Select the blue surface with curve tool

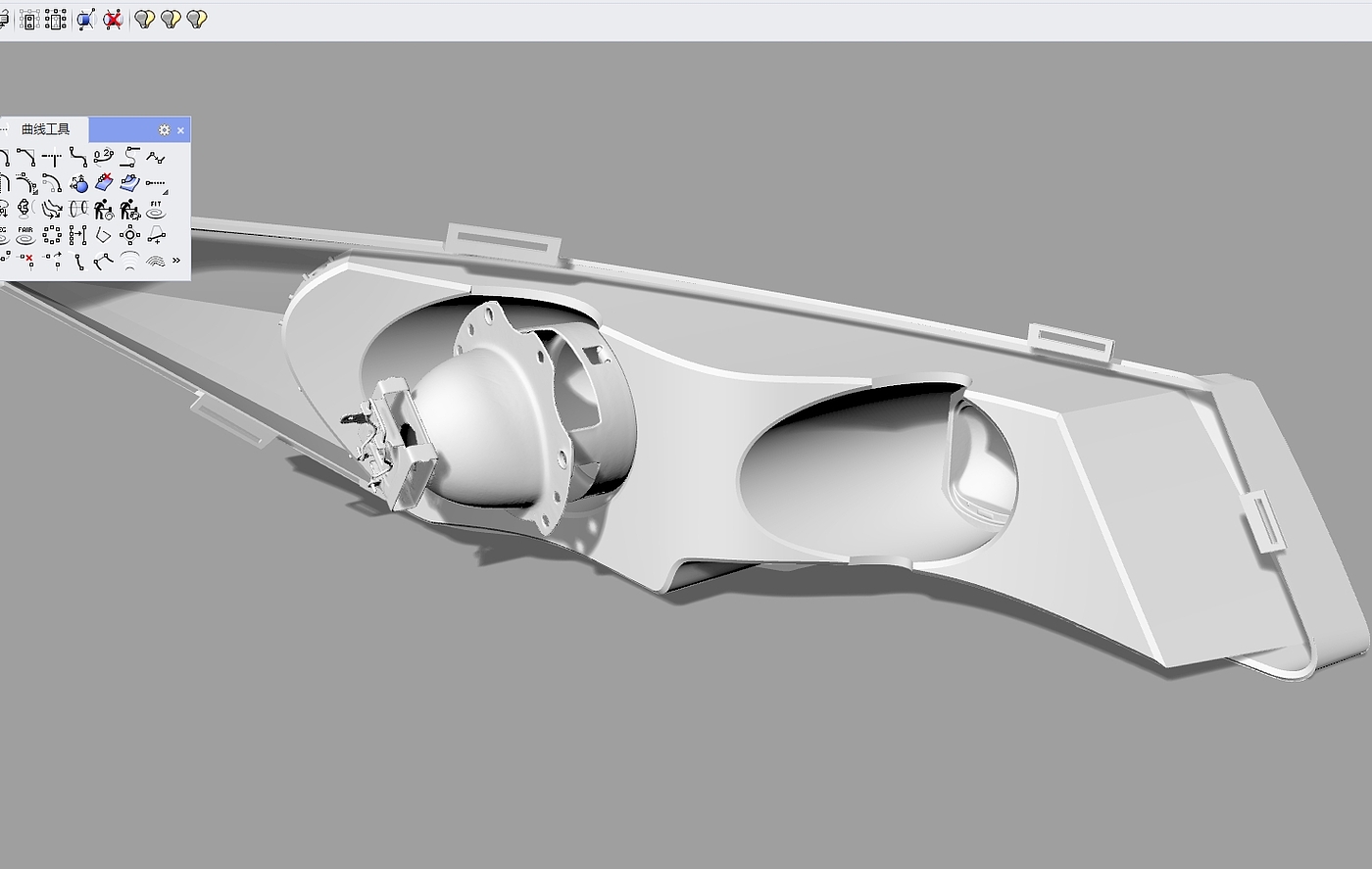pyautogui.click(x=130, y=183)
